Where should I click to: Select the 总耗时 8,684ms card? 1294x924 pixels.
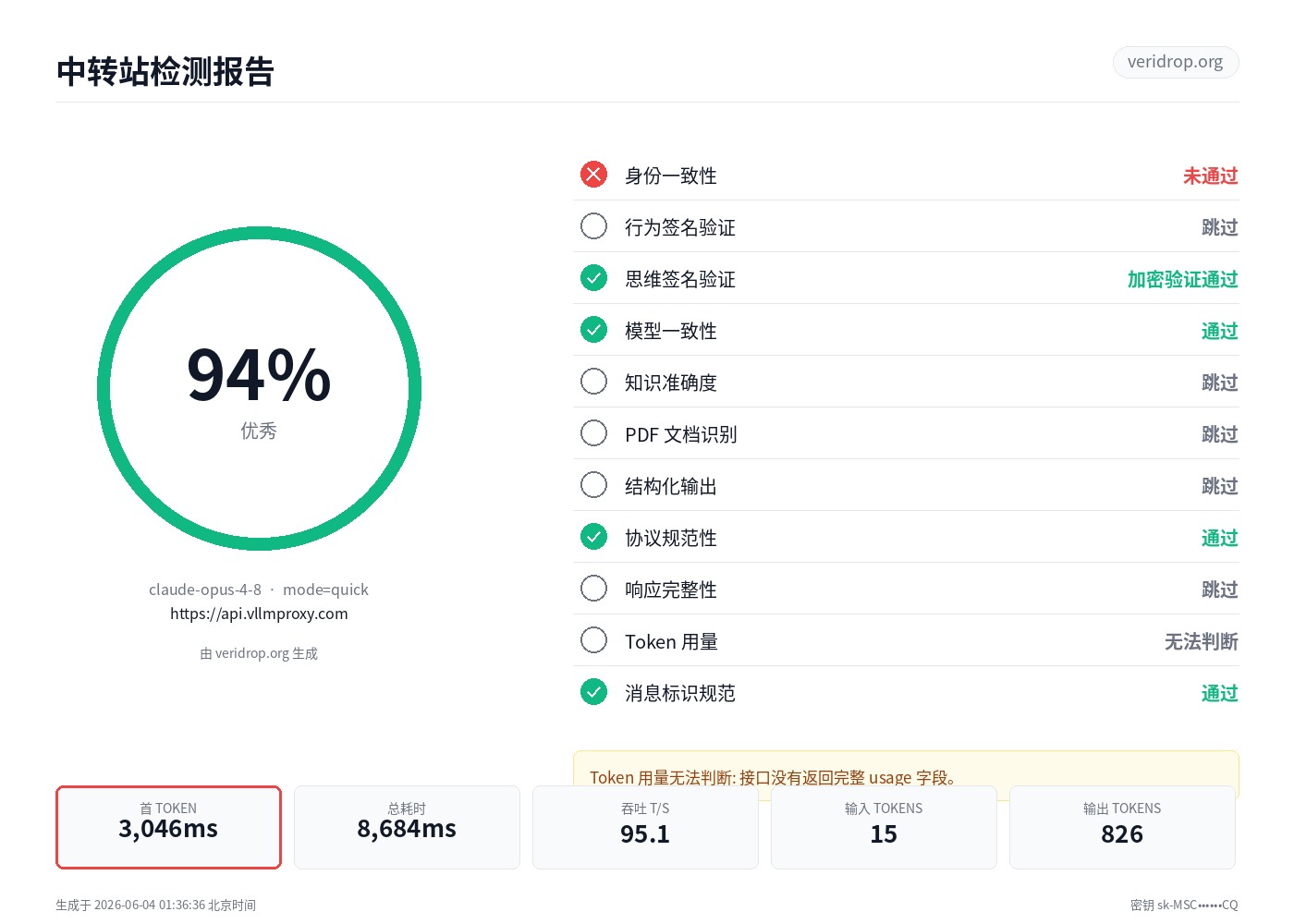pos(407,827)
